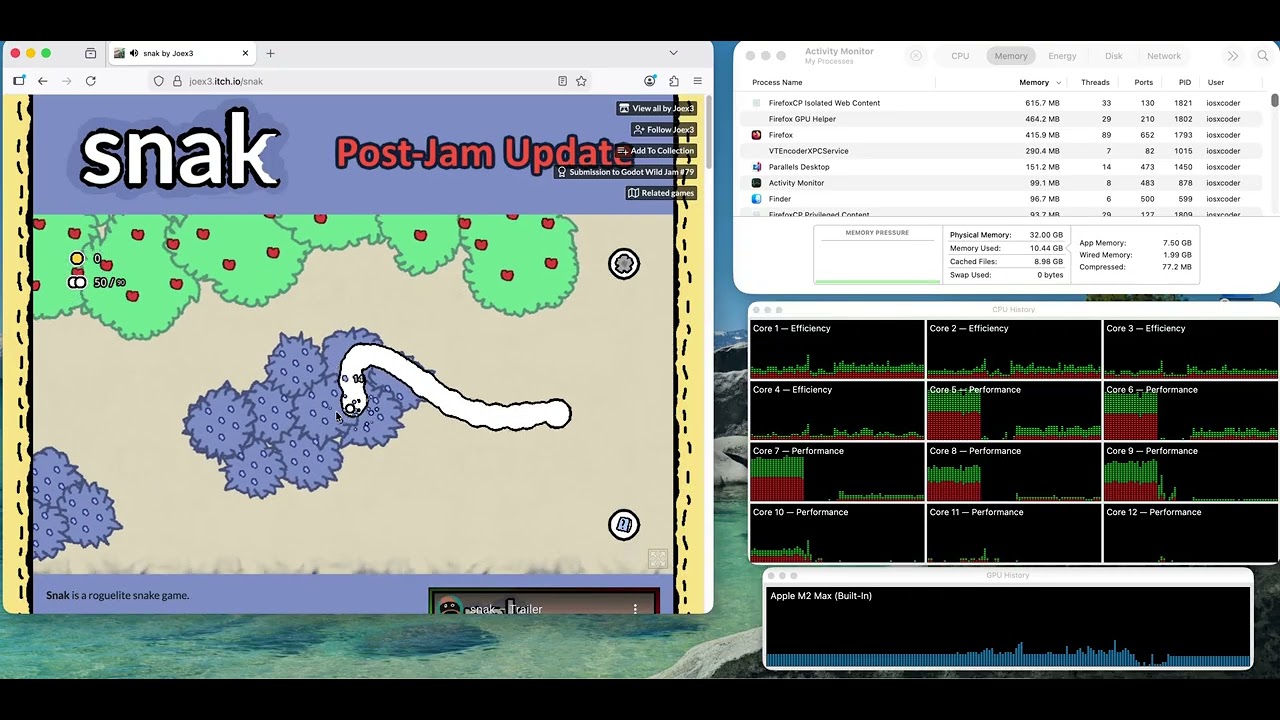Click Follow Joex3 button
1280x720 pixels.
(x=663, y=129)
